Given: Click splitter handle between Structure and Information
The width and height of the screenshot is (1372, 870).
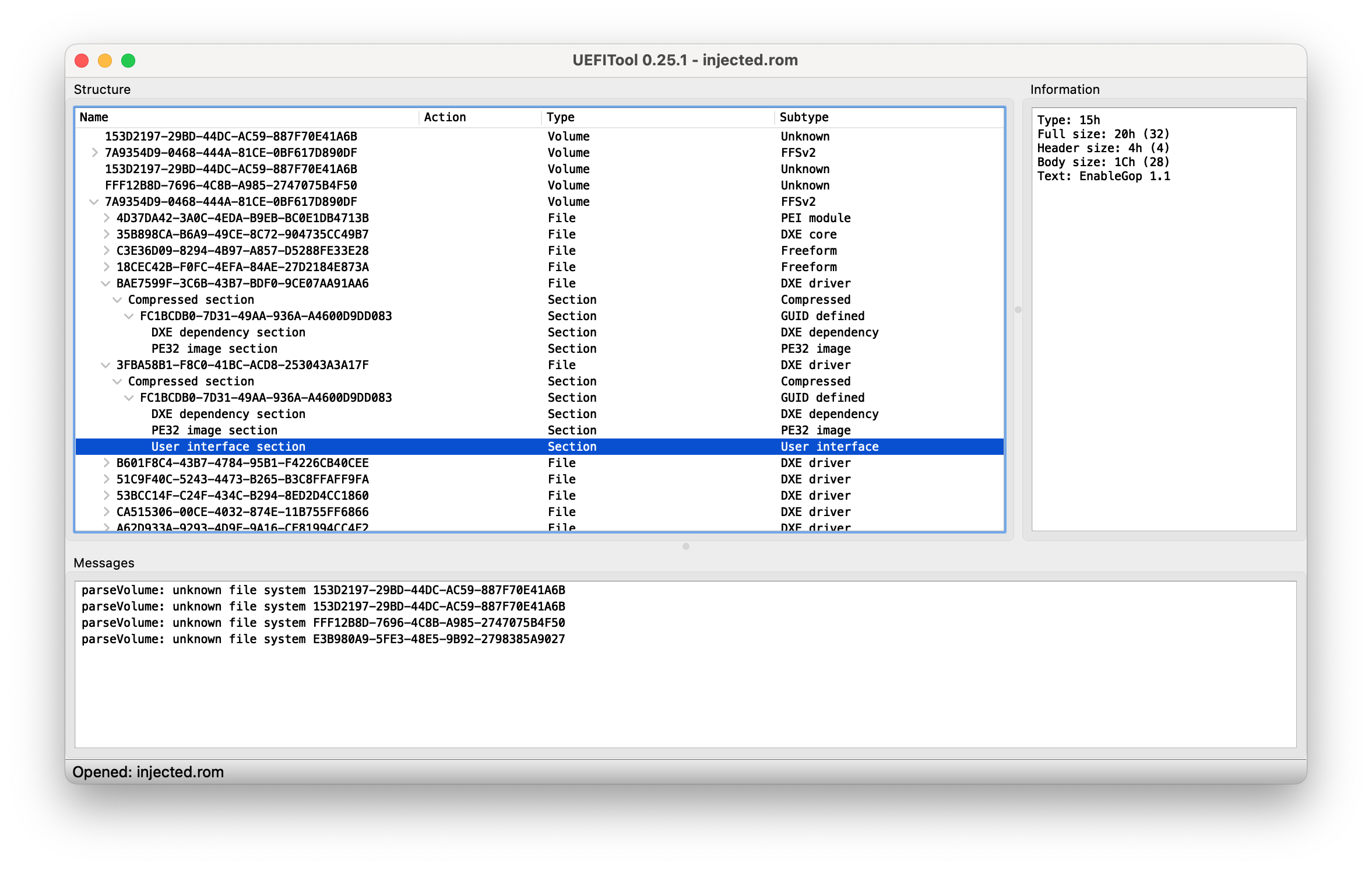Looking at the screenshot, I should (x=1018, y=310).
